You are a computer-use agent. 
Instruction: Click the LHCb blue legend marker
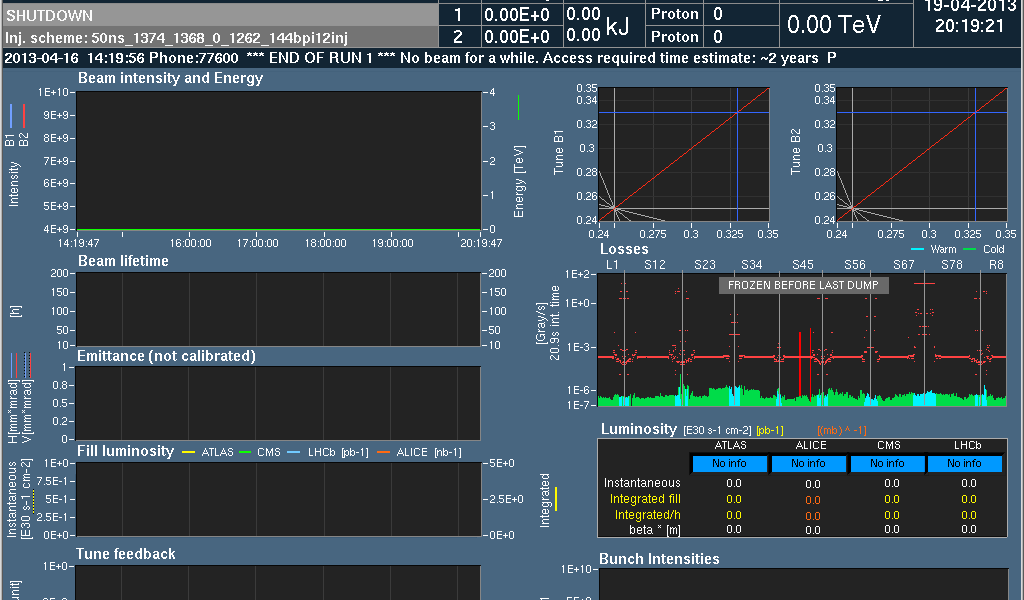[292, 452]
